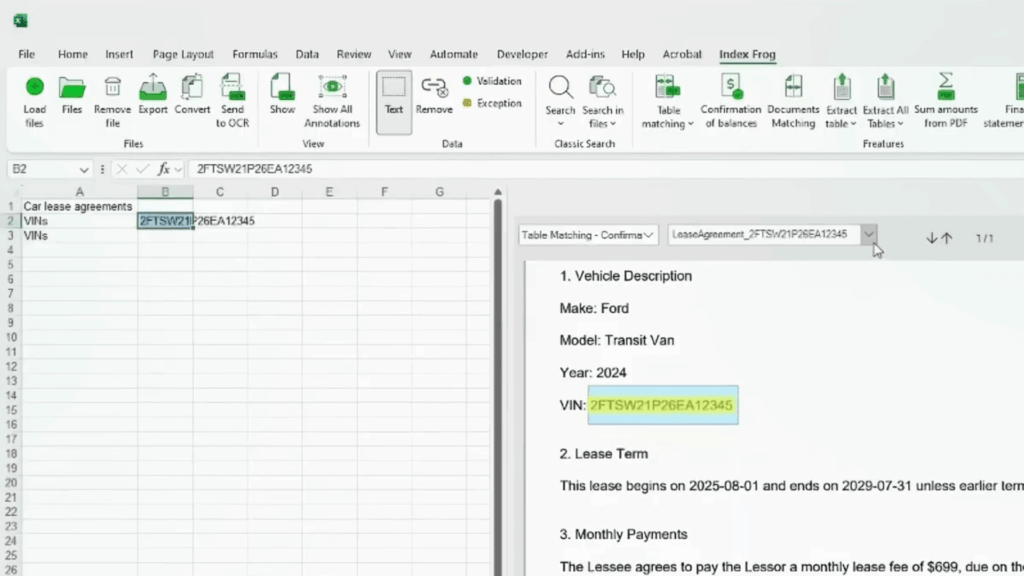Click Send to OCR icon
The height and width of the screenshot is (576, 1024).
[x=232, y=87]
